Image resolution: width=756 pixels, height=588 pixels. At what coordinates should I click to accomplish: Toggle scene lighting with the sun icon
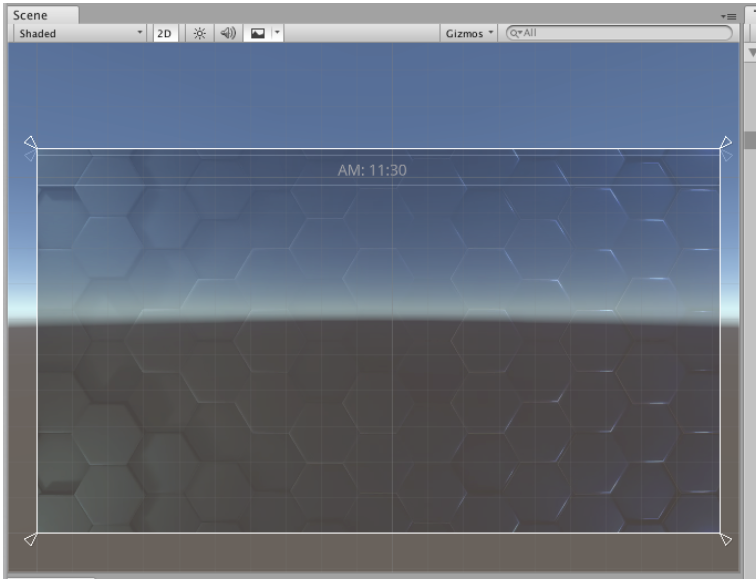point(199,33)
